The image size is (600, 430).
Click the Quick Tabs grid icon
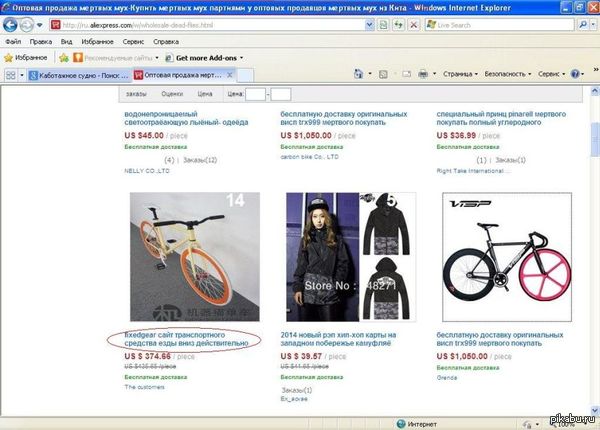11,75
